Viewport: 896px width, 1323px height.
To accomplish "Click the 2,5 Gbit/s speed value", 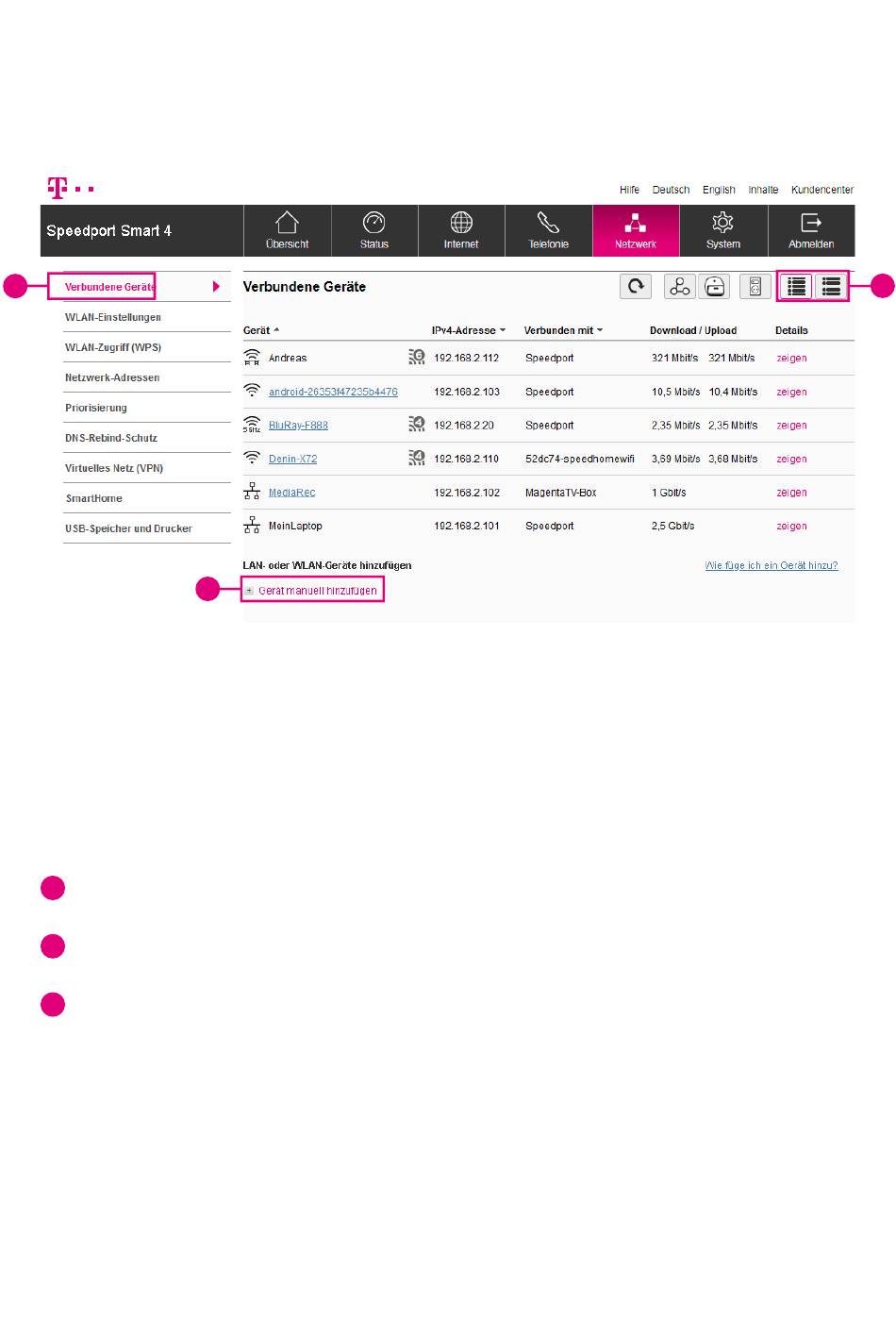I will 672,527.
